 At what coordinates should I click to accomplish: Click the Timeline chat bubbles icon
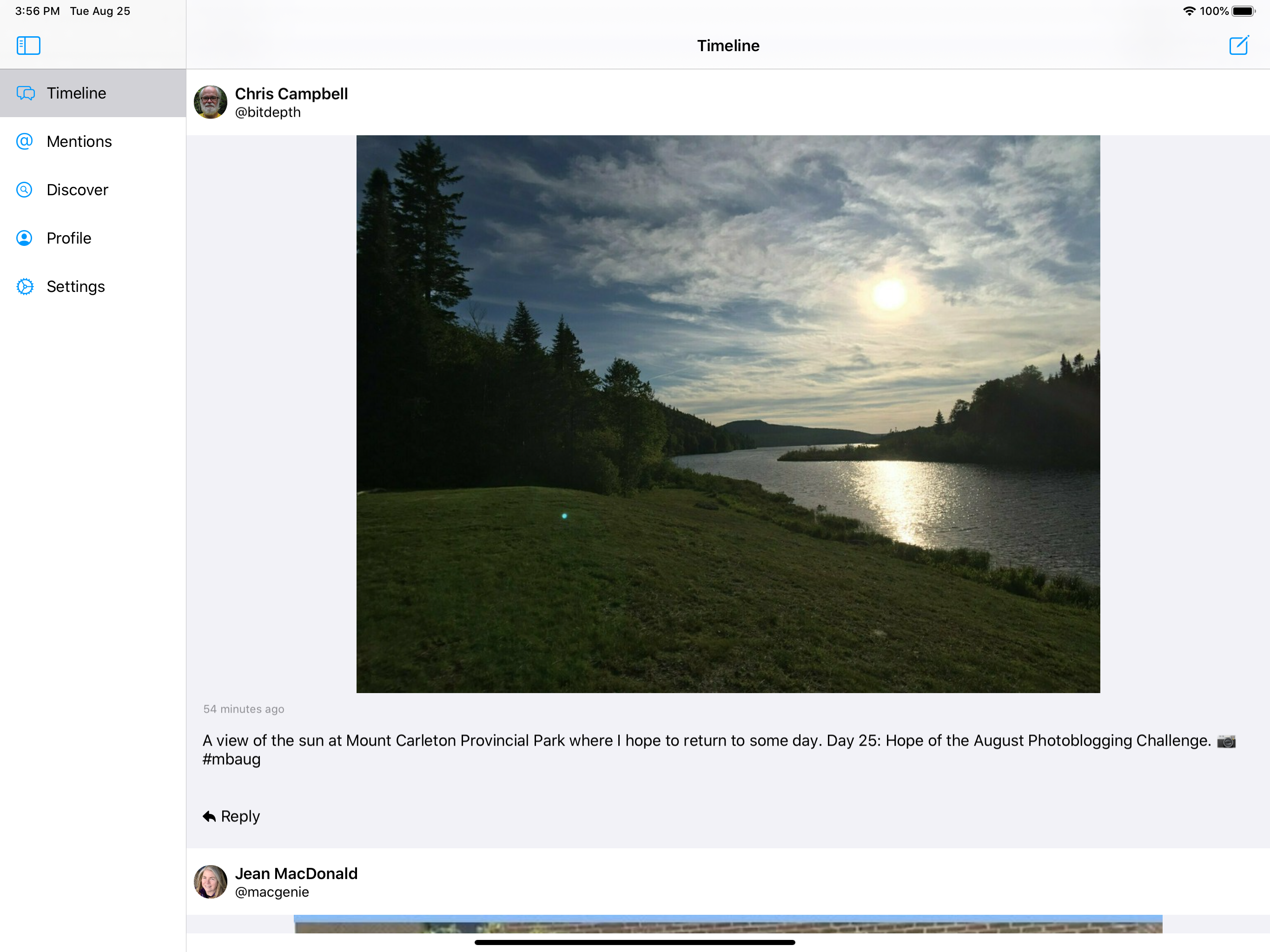(25, 93)
